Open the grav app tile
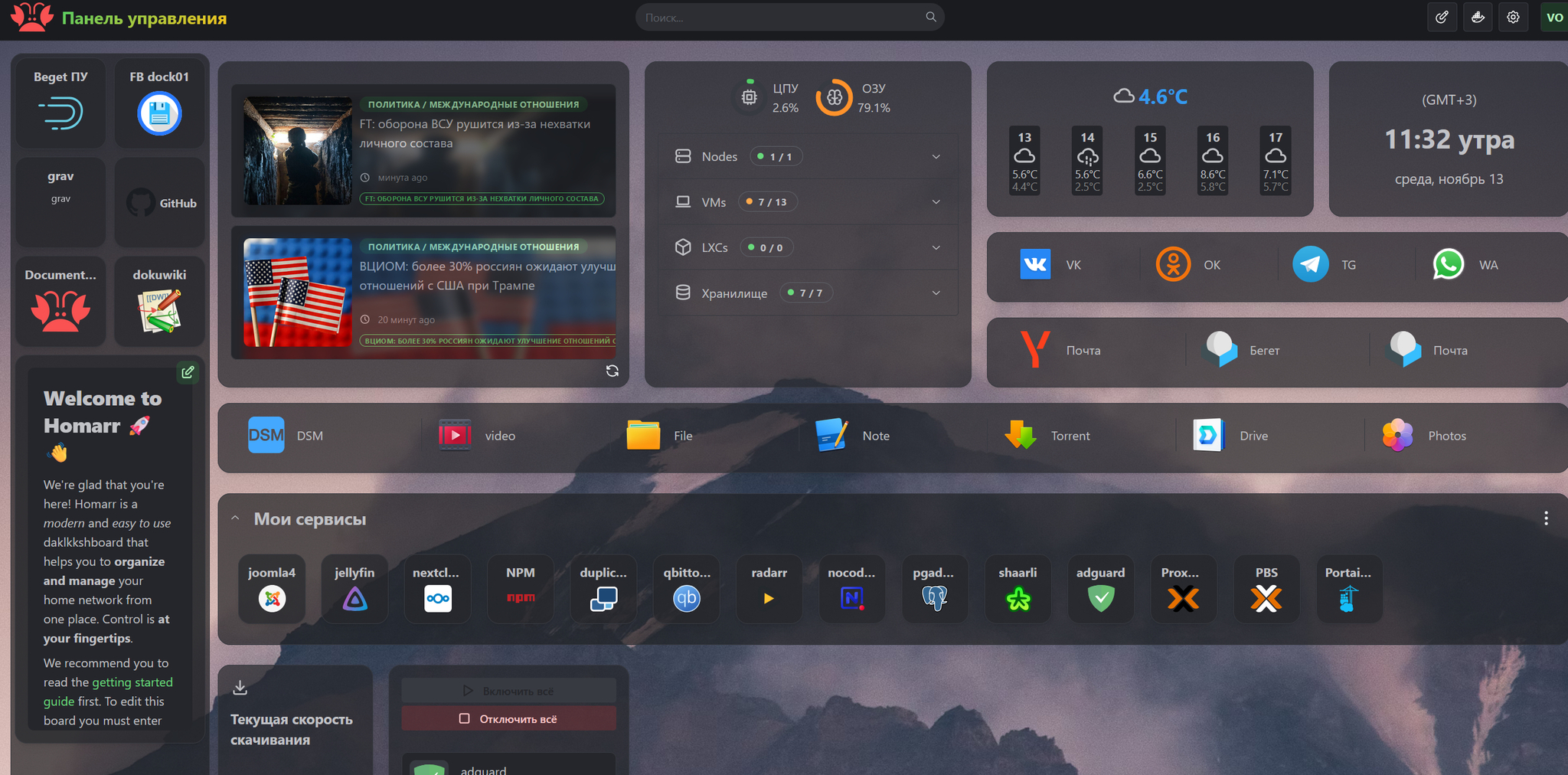 [60, 203]
